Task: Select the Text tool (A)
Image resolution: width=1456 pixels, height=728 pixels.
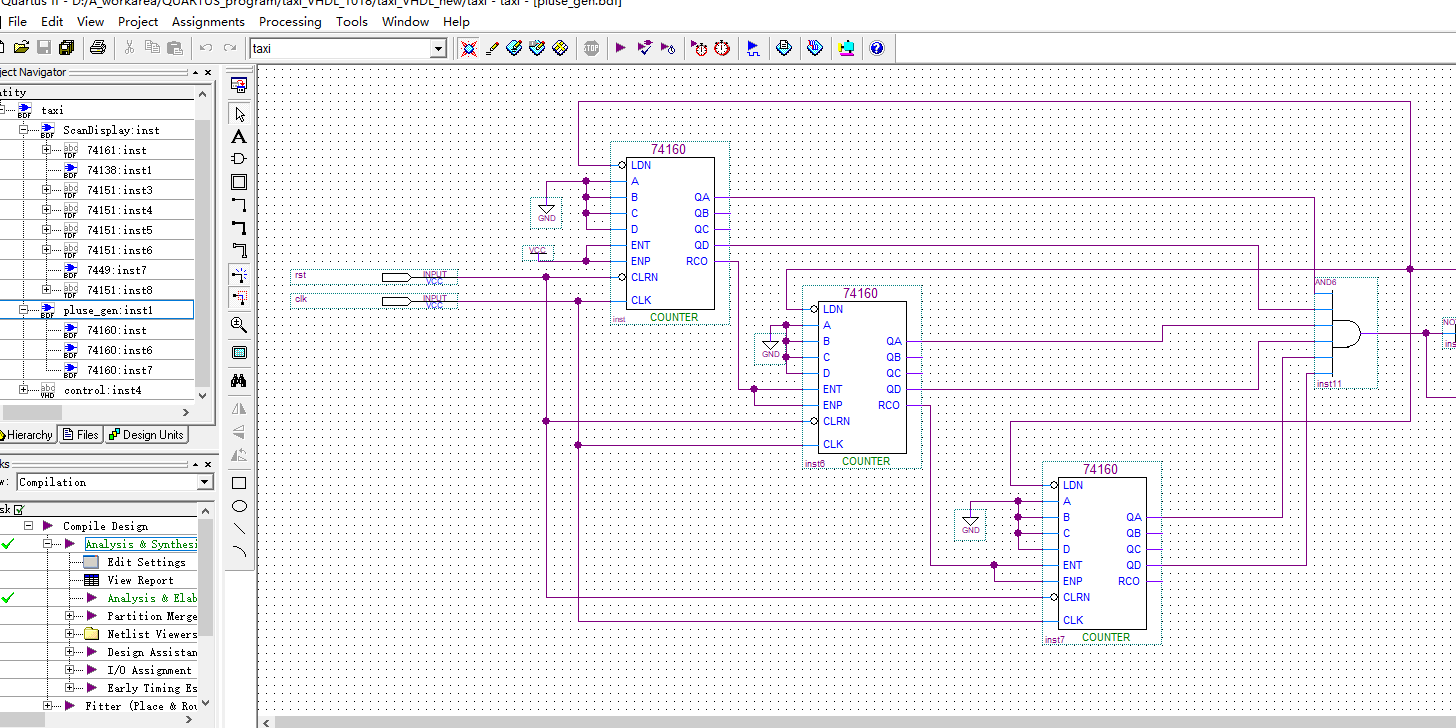Action: [239, 137]
